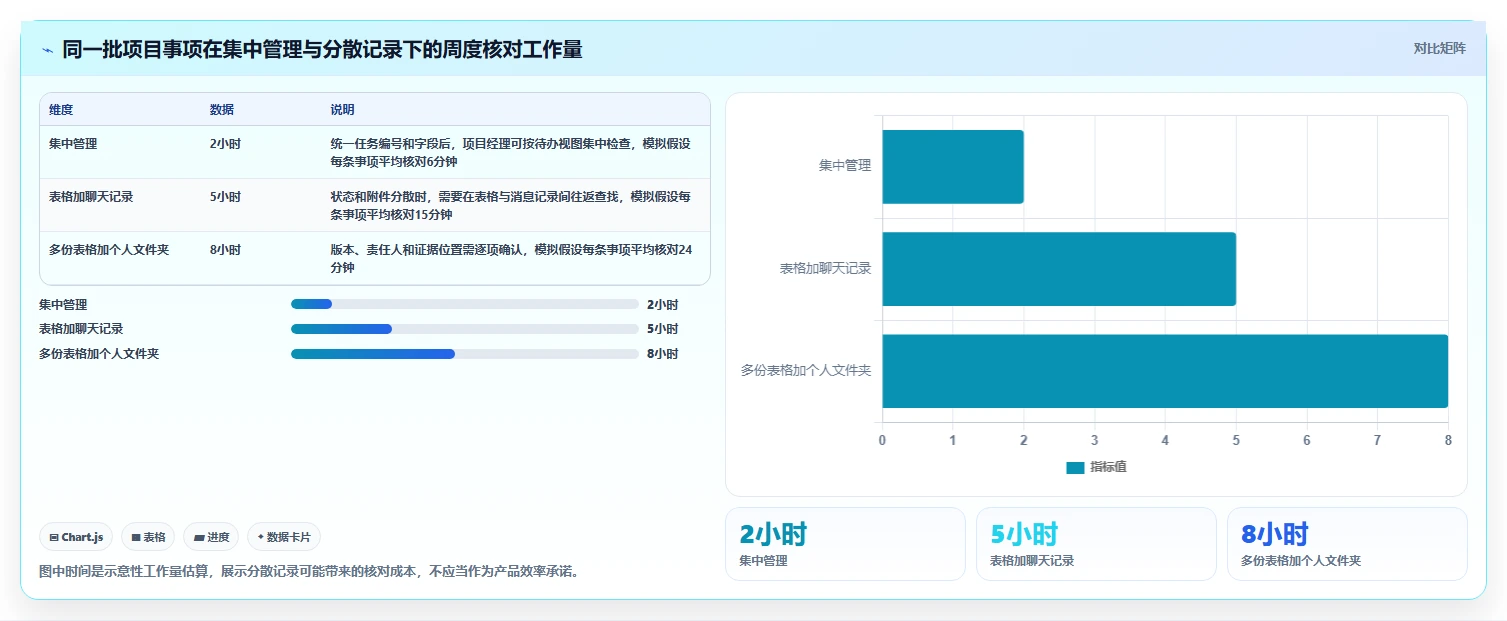Click the 多份表格加个人文件夹 bar in the chart

coord(1165,371)
